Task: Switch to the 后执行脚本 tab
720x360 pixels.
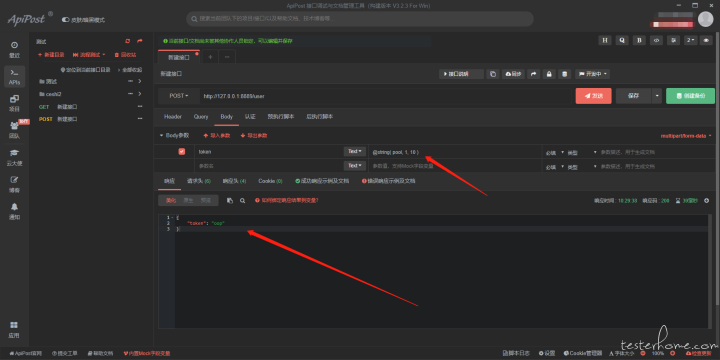Action: [320, 117]
